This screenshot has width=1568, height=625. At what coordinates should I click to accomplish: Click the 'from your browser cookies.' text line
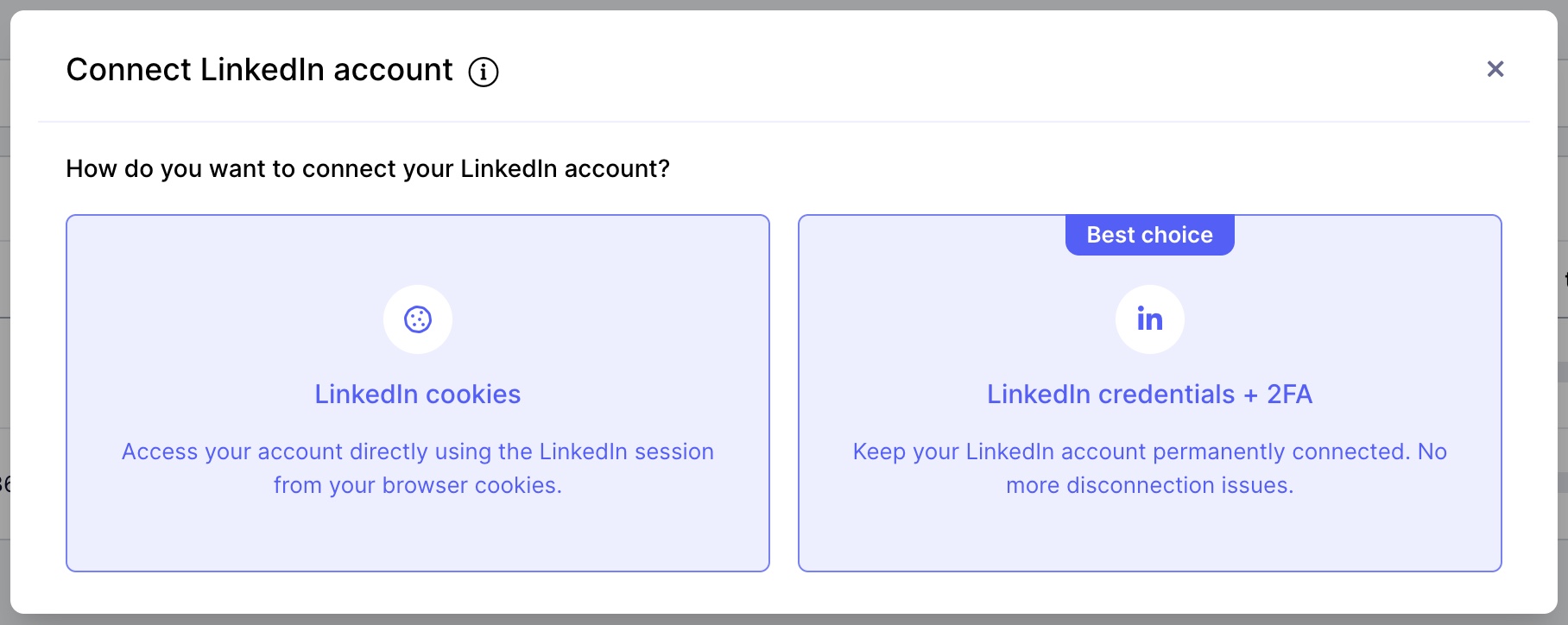(418, 485)
